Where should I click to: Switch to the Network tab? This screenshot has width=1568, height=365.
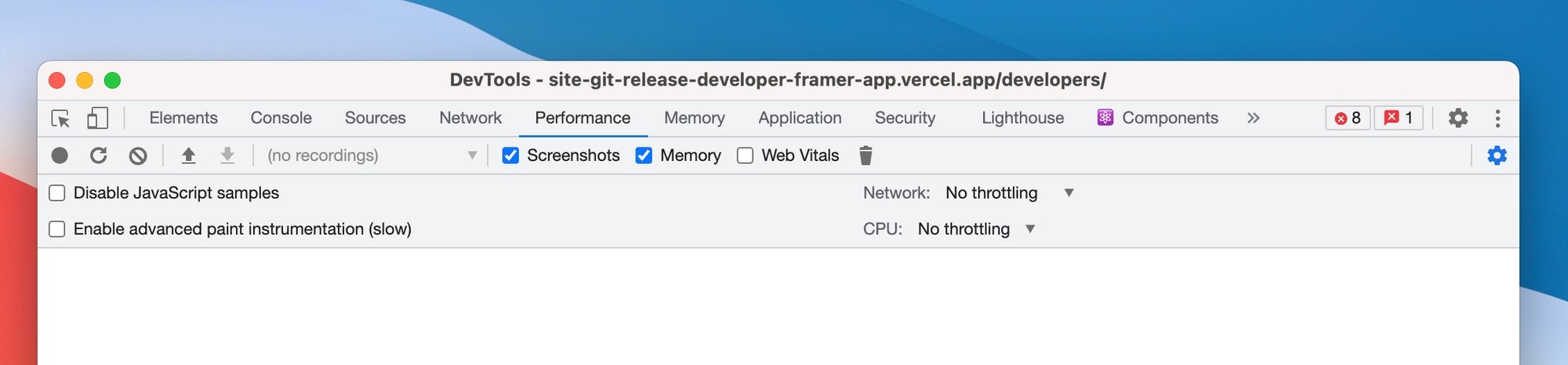click(470, 119)
